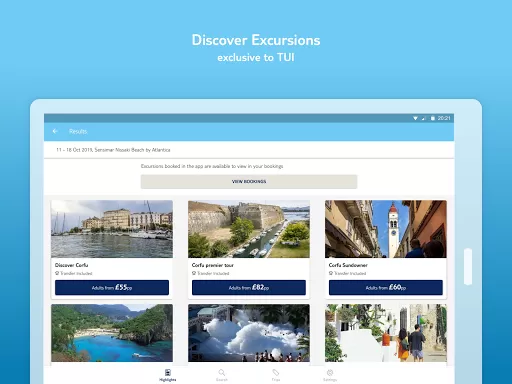Select Discover Corfu adults from £55 button
The image size is (512, 384).
(x=112, y=287)
